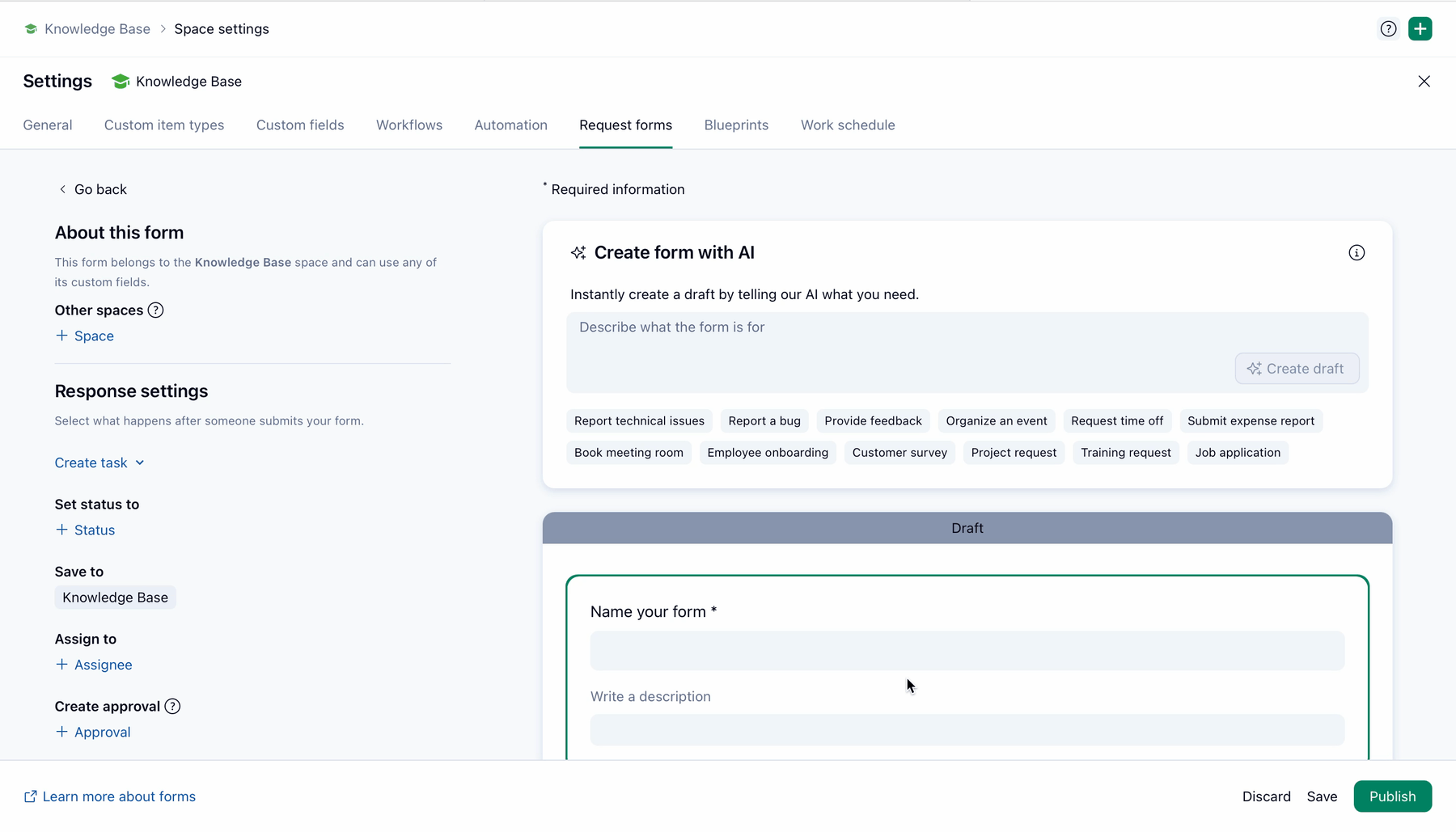Click the green plus add button

[1420, 29]
